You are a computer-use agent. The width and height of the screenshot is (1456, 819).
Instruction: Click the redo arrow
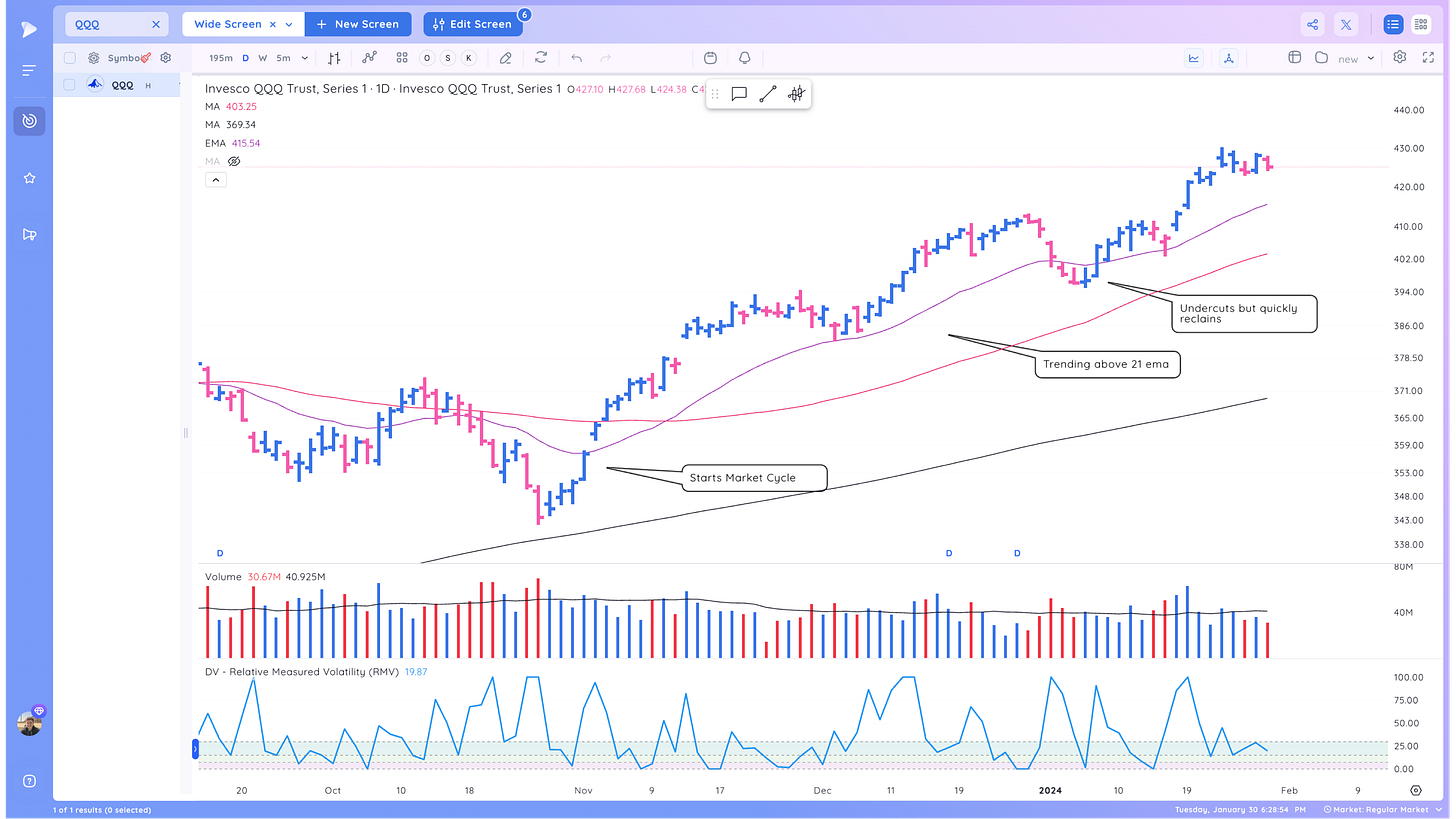click(x=606, y=58)
